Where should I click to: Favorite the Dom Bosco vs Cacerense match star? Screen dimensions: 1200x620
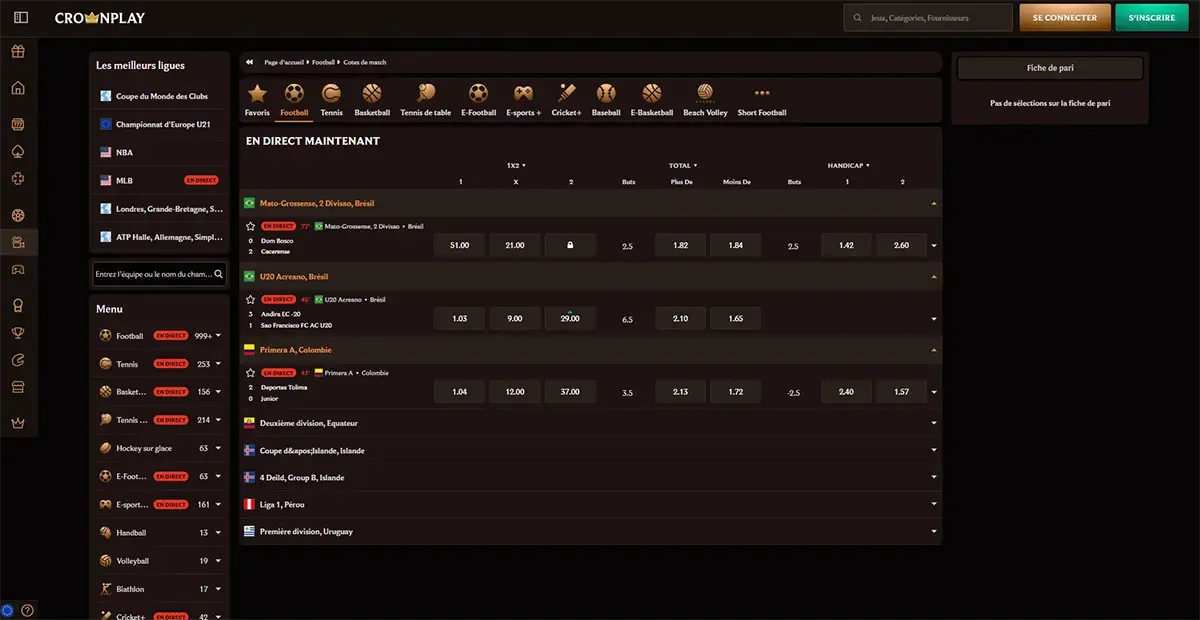[251, 226]
